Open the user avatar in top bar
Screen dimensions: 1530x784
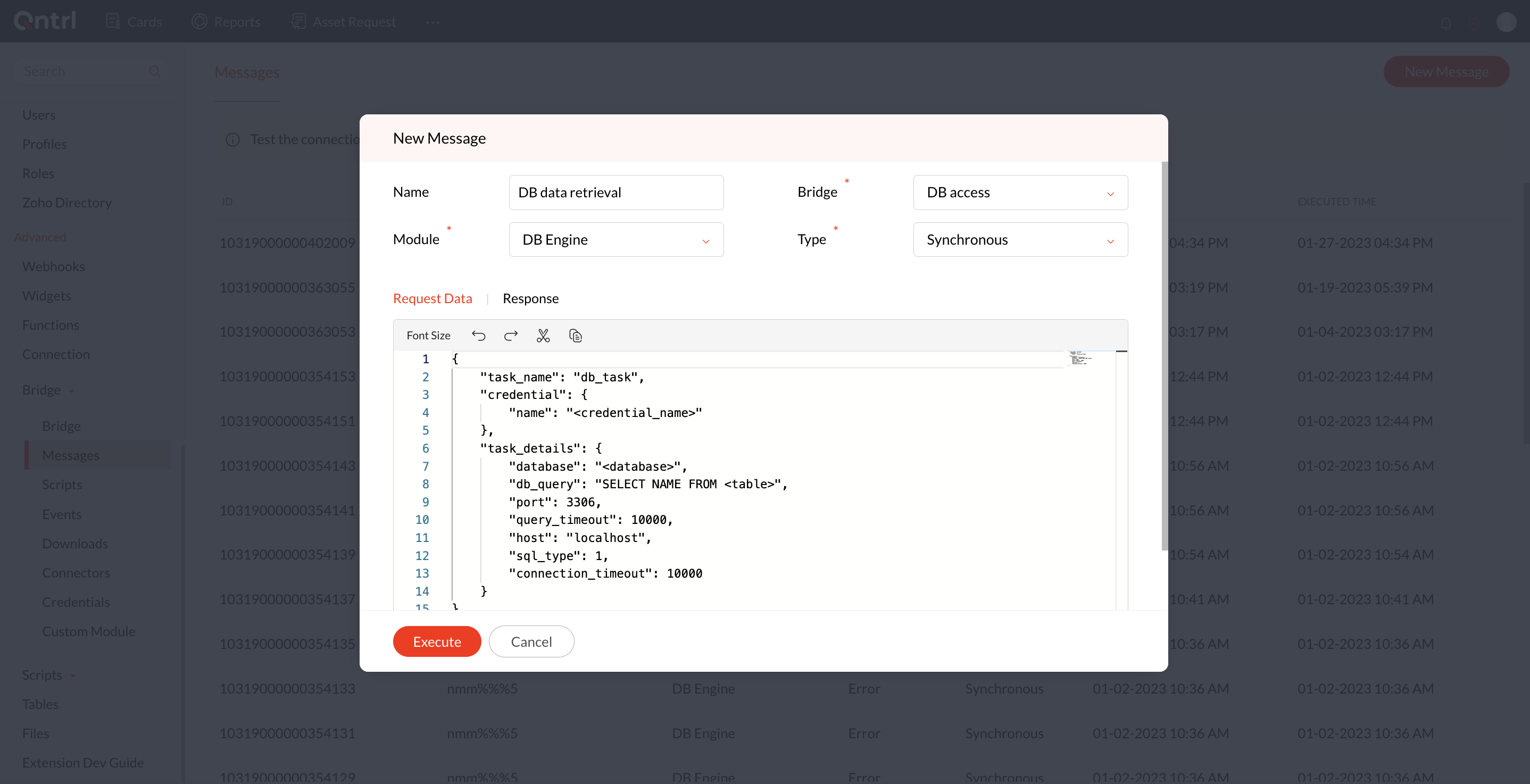[1506, 22]
